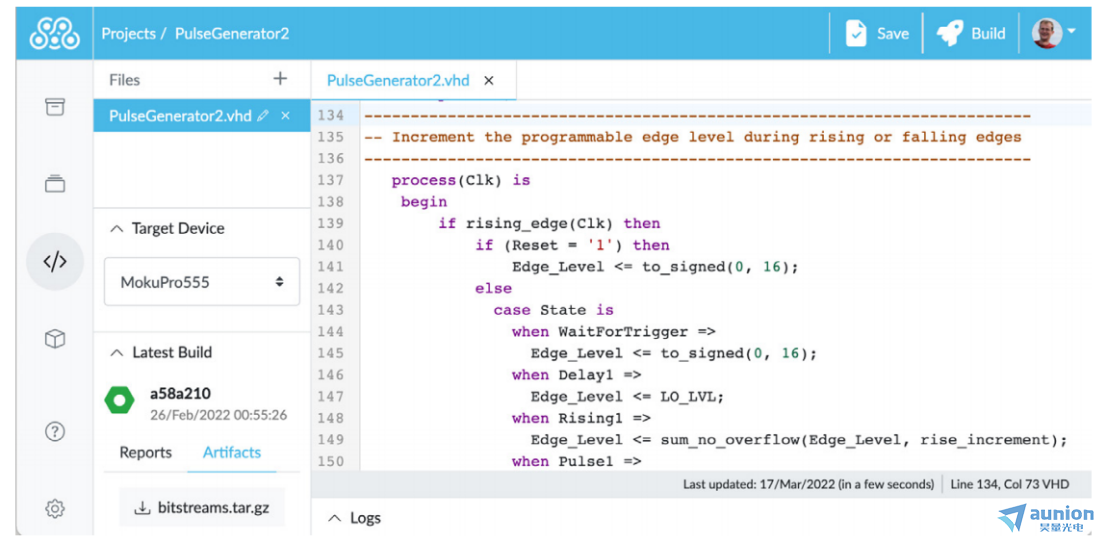Click Last updated status text

point(808,484)
